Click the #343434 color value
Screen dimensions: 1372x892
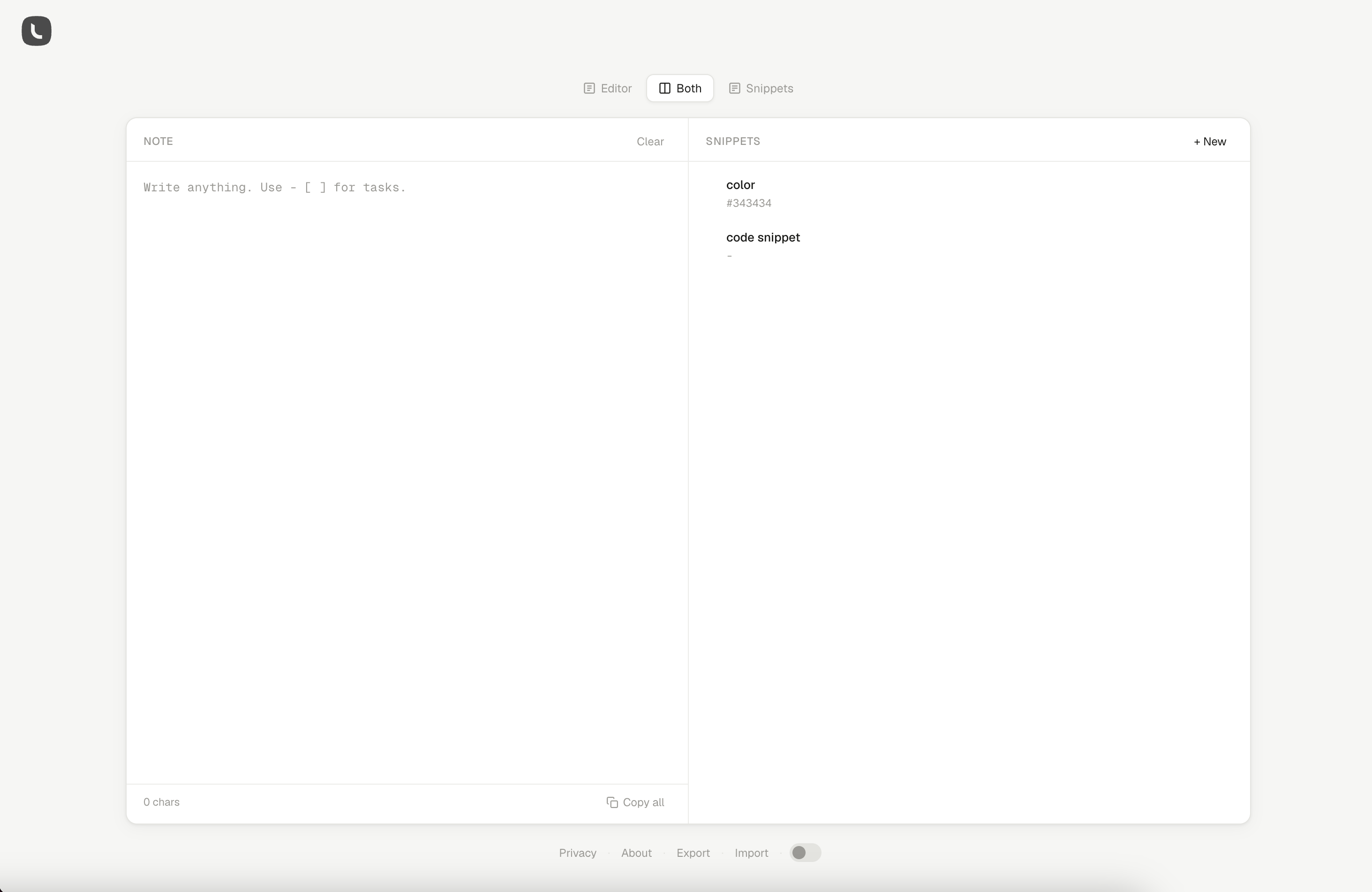coord(748,203)
